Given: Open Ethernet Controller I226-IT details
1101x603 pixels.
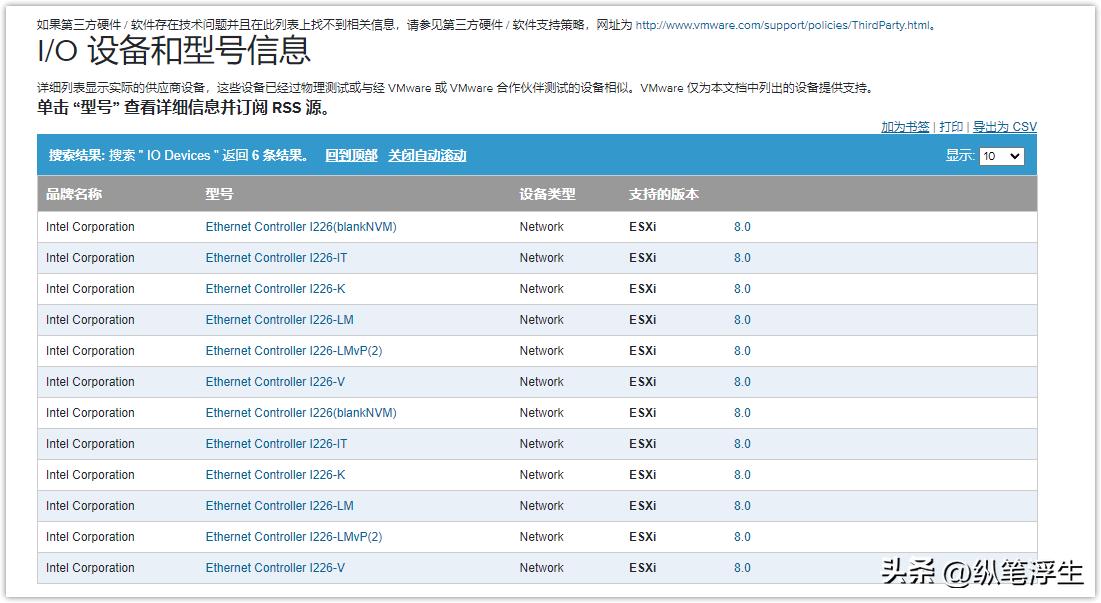Looking at the screenshot, I should 276,258.
